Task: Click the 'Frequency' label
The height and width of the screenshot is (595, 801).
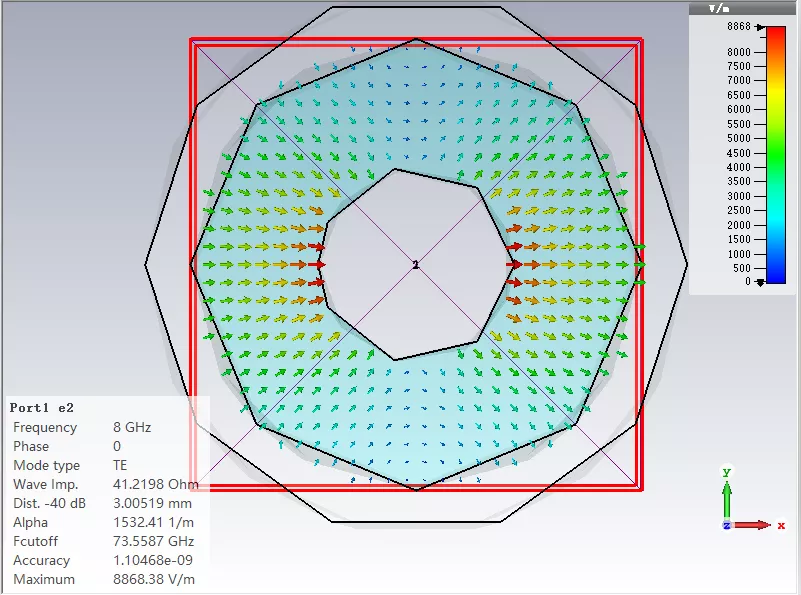Action: tap(45, 427)
